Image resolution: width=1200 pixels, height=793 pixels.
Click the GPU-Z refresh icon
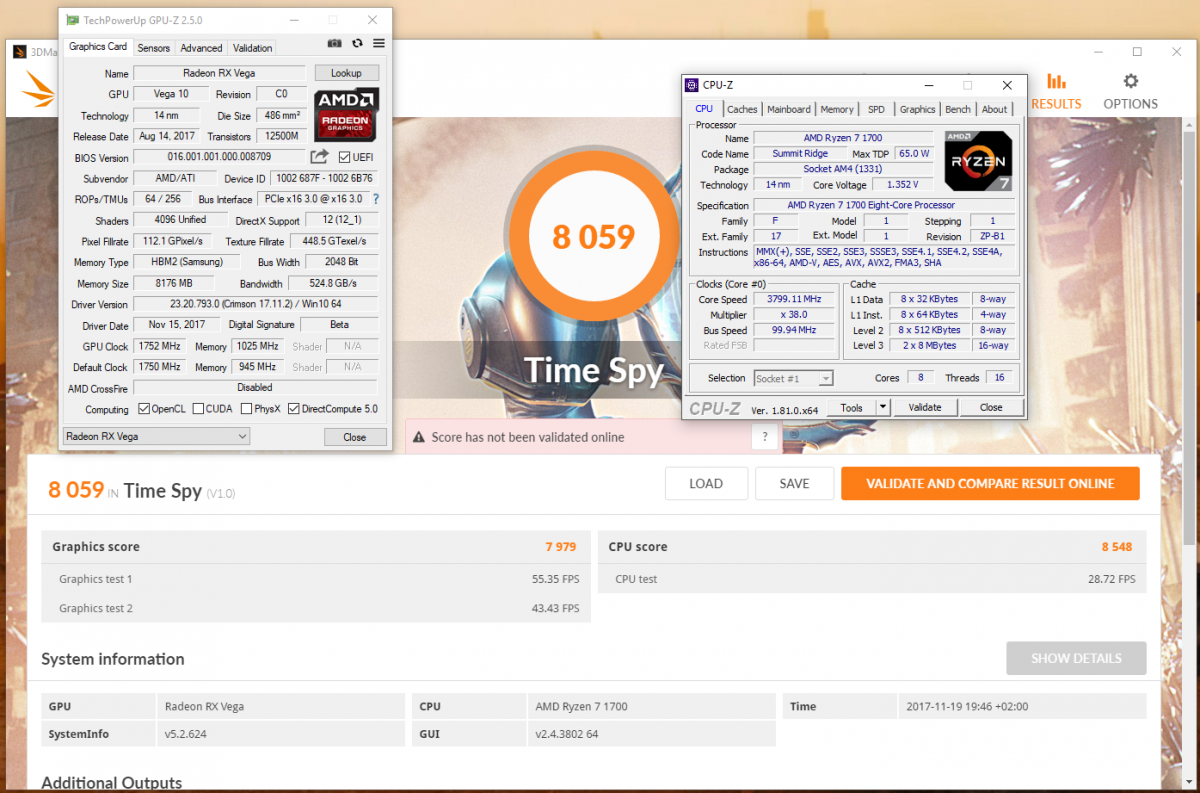357,43
